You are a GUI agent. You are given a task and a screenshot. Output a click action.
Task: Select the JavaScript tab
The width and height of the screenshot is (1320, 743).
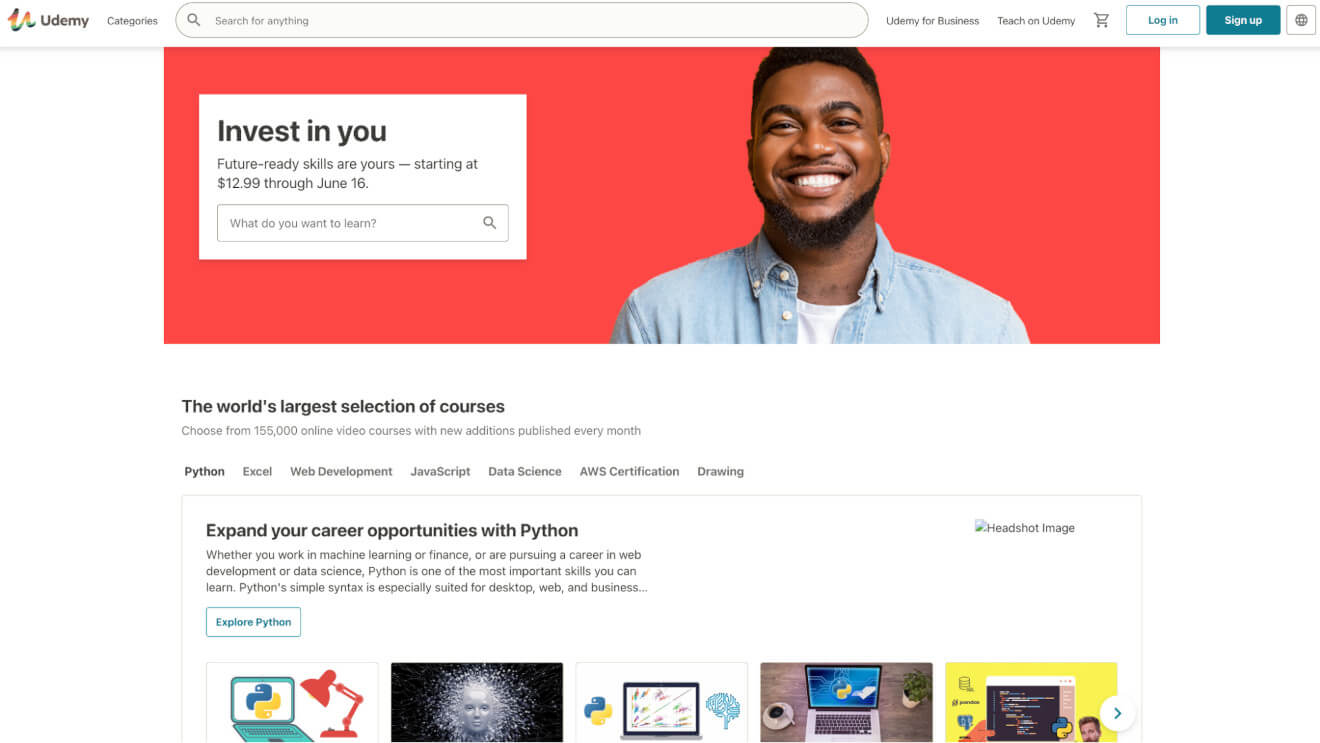click(x=440, y=471)
